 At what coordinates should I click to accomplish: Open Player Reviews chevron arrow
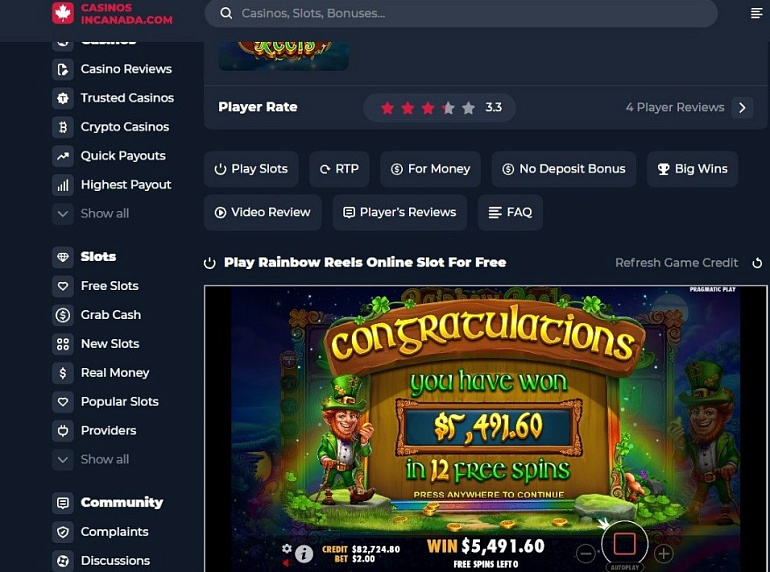[x=742, y=108]
